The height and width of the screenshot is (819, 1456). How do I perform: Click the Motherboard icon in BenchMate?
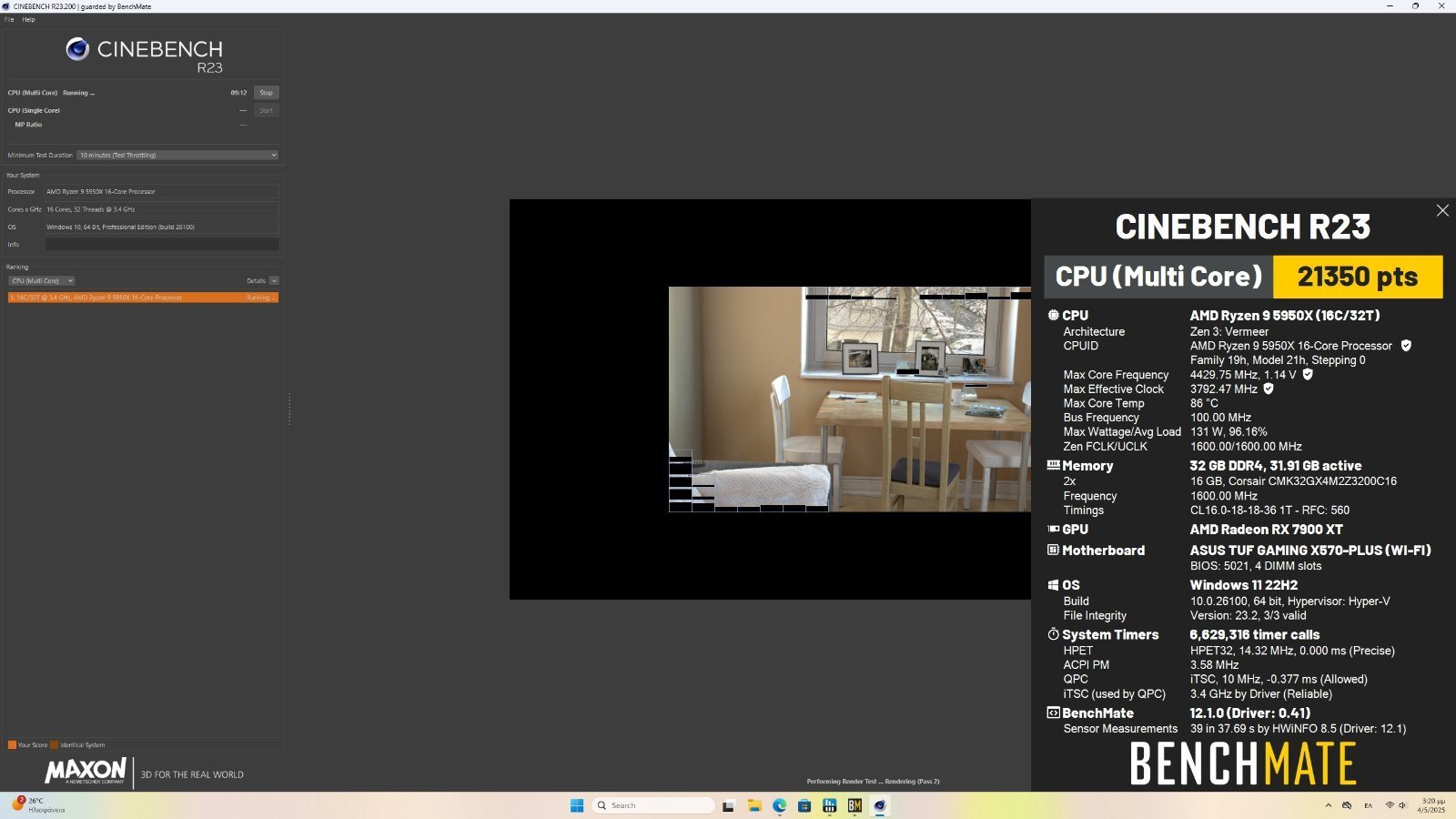click(x=1053, y=550)
